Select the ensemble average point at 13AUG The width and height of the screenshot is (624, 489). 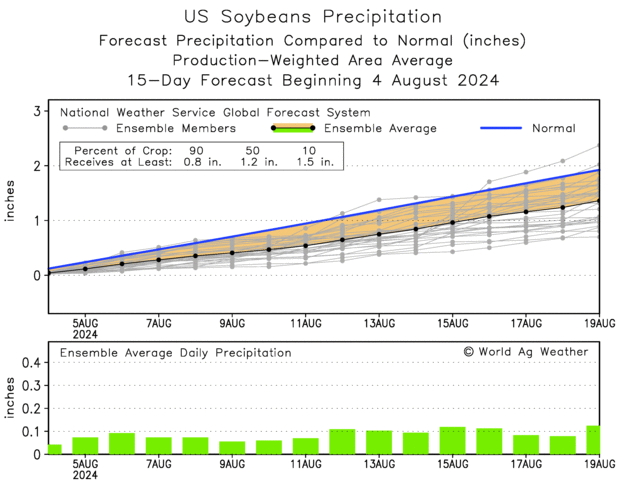tap(379, 234)
